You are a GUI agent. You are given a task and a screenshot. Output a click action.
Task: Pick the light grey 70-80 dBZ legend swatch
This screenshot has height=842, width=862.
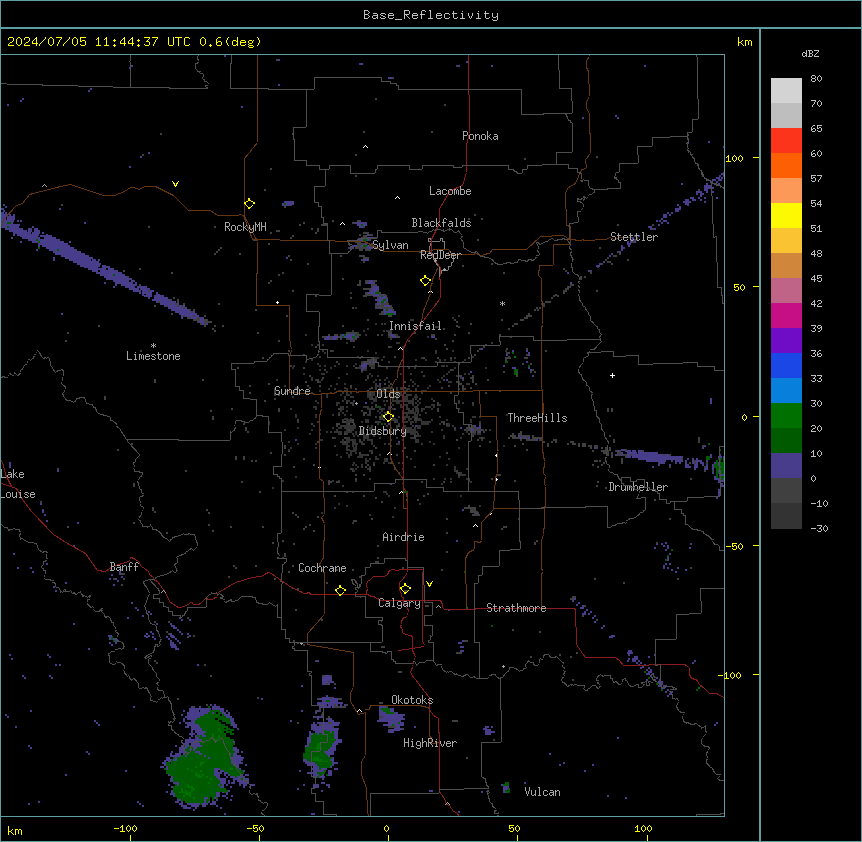pyautogui.click(x=786, y=91)
